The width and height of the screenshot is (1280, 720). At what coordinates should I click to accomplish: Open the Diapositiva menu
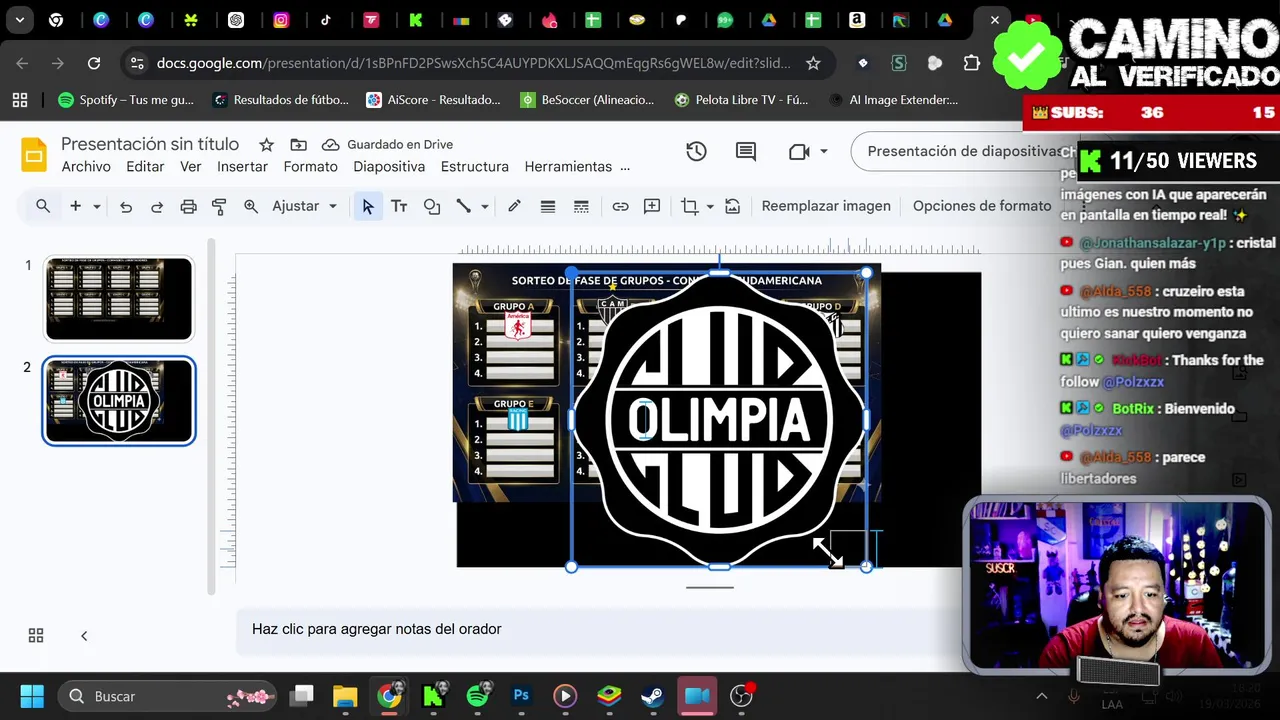click(x=389, y=167)
